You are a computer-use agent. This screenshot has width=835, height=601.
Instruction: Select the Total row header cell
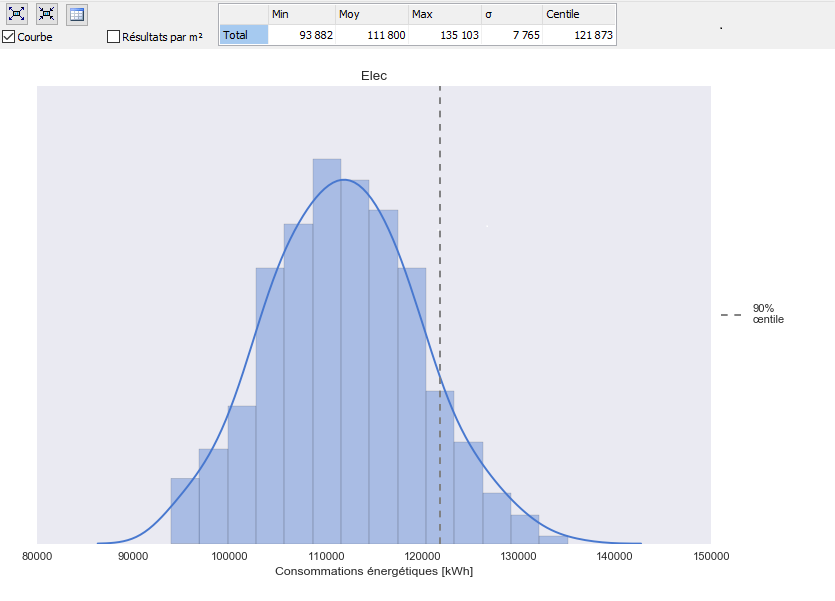point(244,35)
